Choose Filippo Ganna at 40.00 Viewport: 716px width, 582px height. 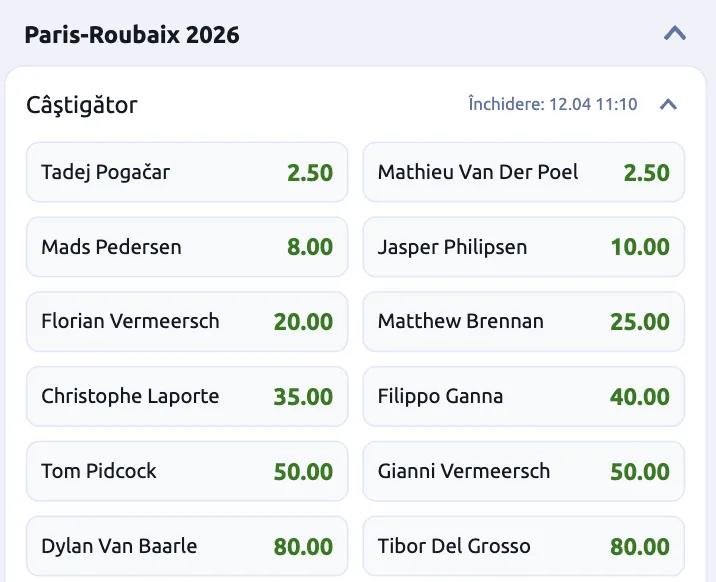(x=523, y=397)
